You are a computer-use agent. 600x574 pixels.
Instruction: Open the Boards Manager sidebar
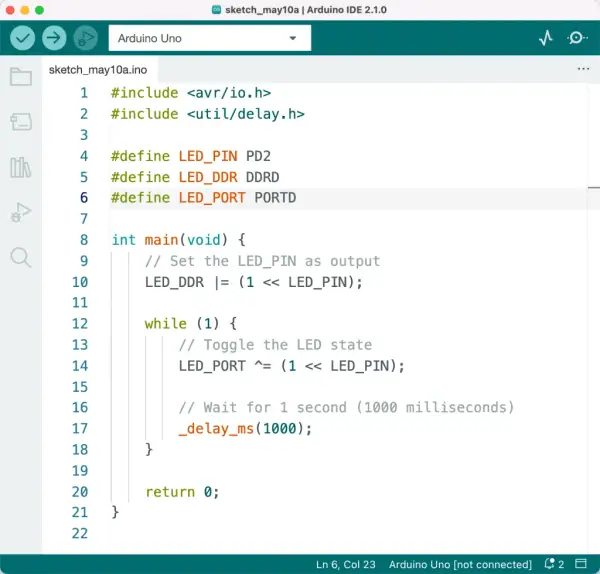[21, 122]
